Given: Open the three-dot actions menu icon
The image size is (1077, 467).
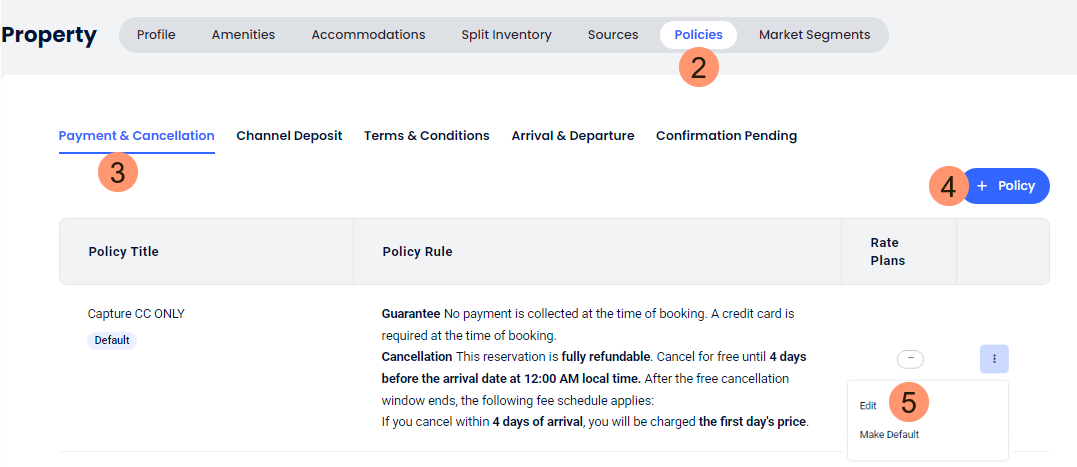Looking at the screenshot, I should pyautogui.click(x=994, y=358).
